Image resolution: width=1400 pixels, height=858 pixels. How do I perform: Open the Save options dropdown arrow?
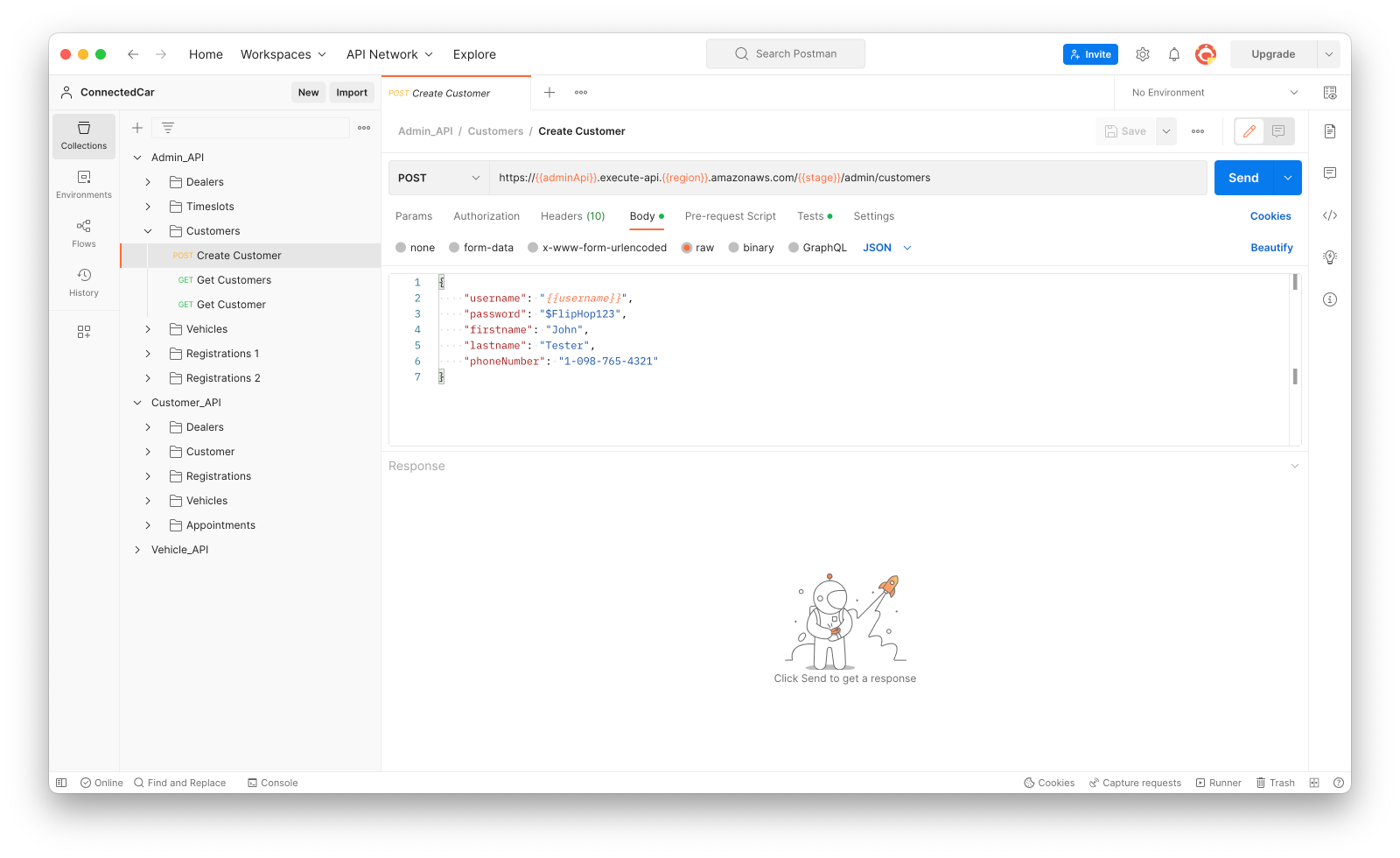(1166, 131)
